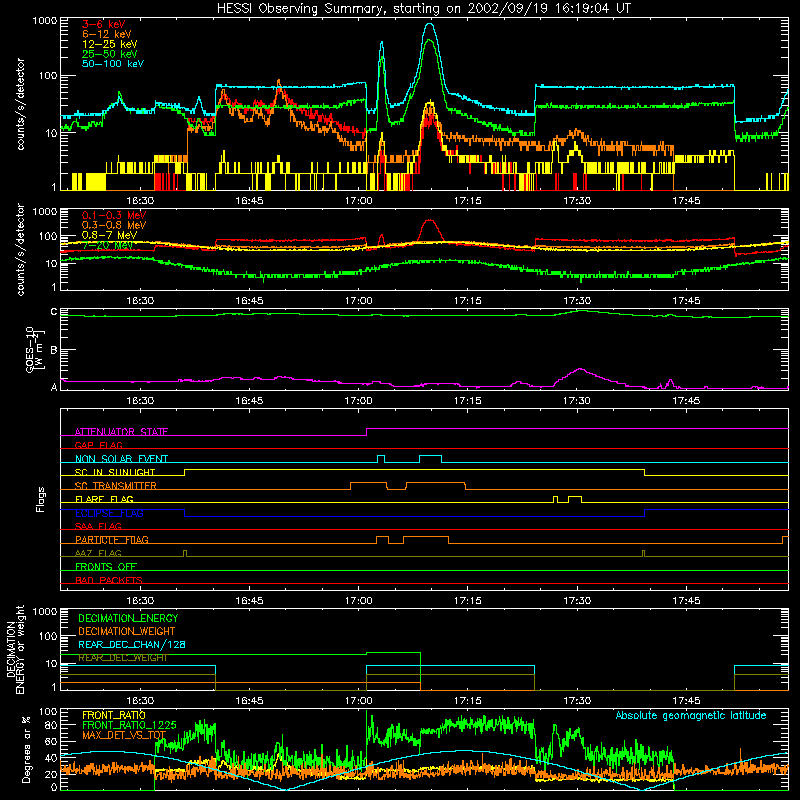The width and height of the screenshot is (800, 800).
Task: Click the 17:30 tick under GOES panel
Action: [577, 401]
